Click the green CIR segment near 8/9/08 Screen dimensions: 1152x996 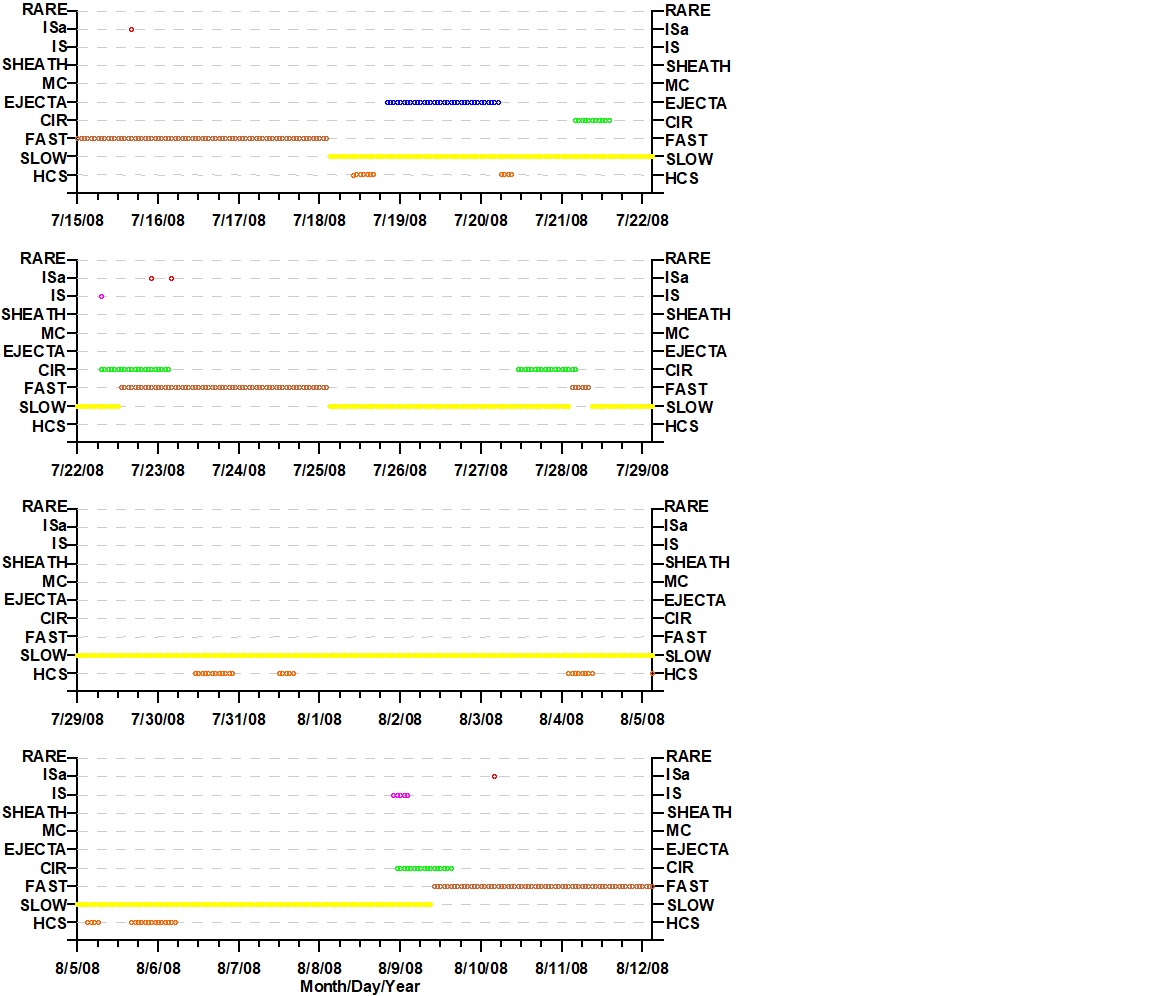tap(425, 868)
